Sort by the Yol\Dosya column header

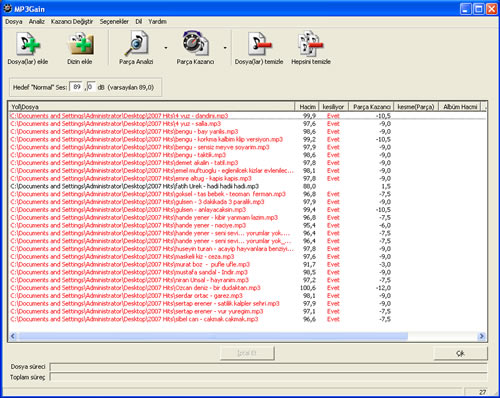click(152, 107)
